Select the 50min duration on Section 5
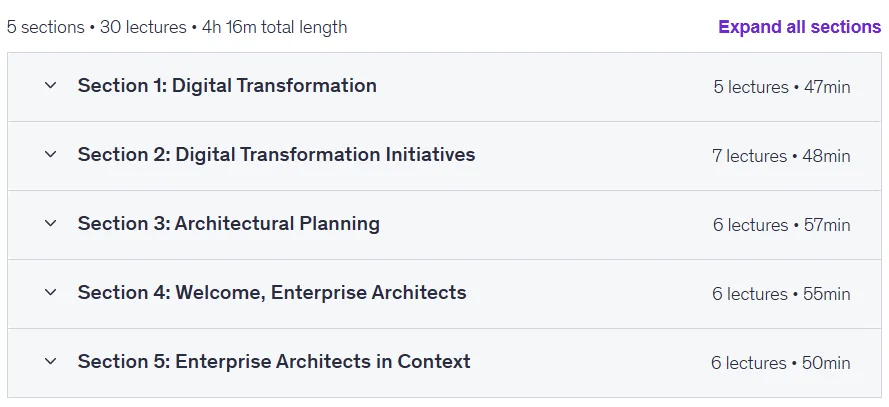 pos(826,363)
